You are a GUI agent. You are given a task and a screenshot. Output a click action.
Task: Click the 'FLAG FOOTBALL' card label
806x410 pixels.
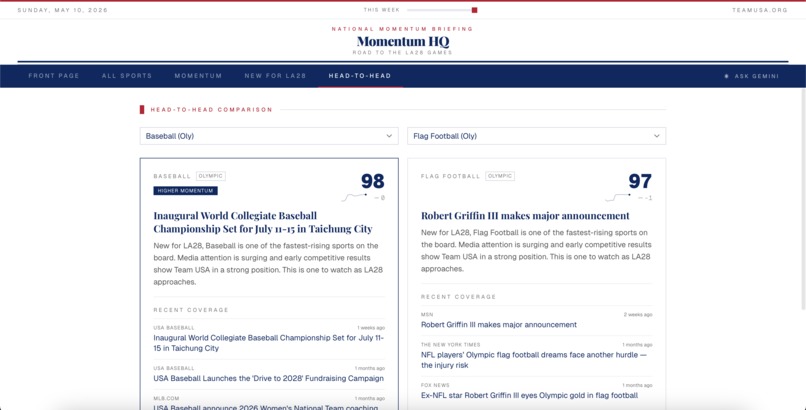(450, 176)
